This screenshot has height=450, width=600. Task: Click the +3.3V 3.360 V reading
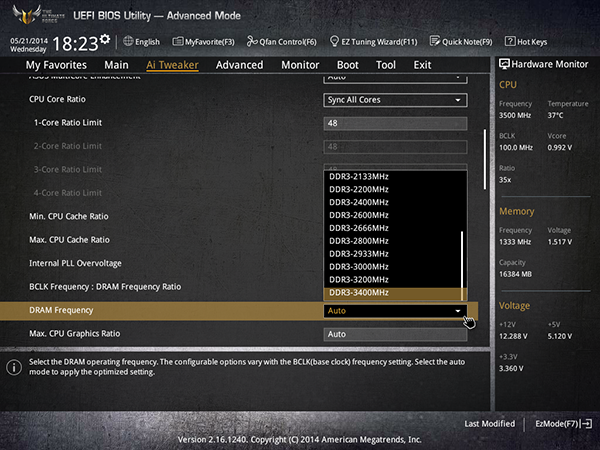click(x=511, y=368)
